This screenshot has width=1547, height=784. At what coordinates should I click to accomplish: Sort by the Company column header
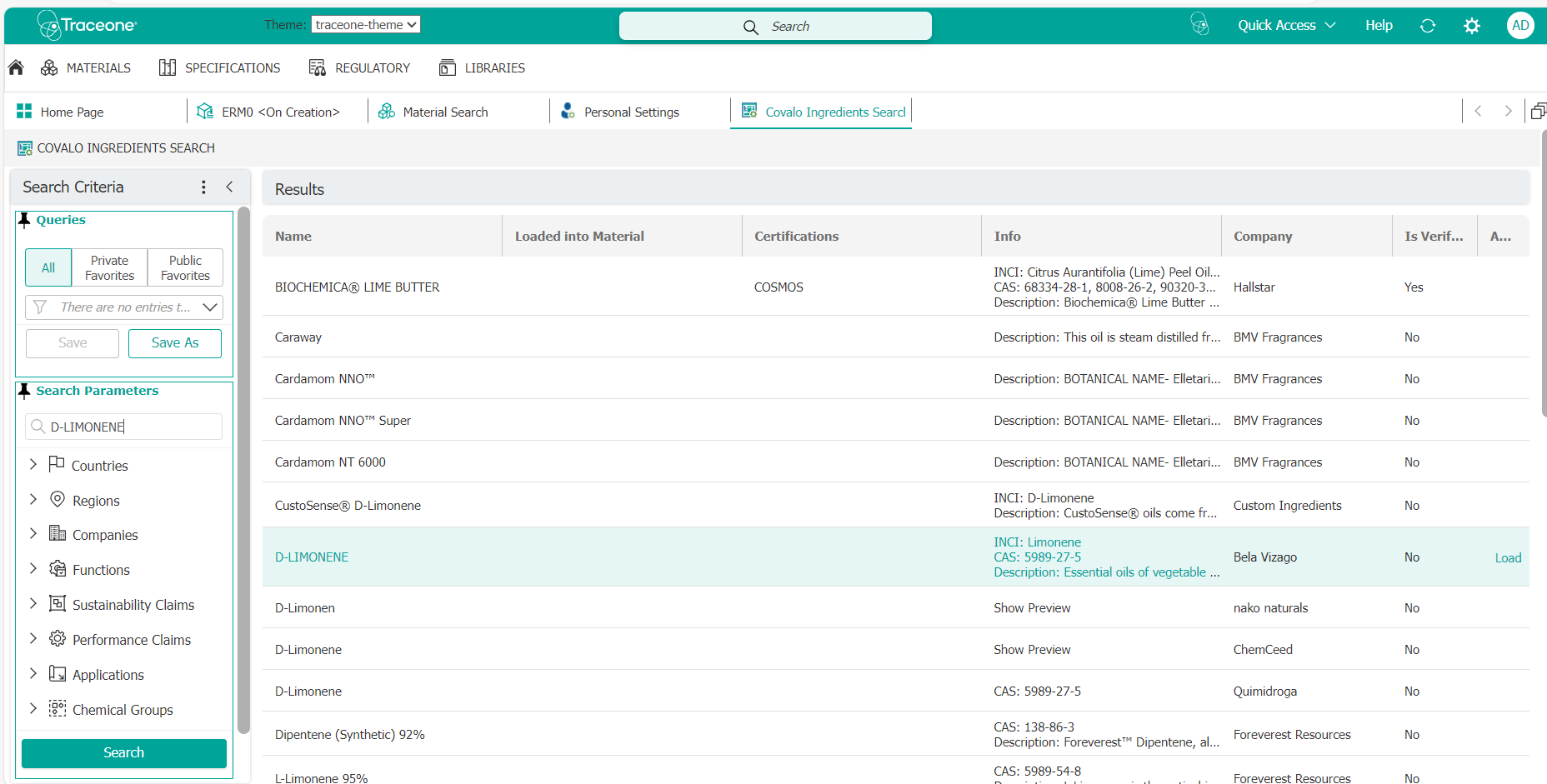1306,237
